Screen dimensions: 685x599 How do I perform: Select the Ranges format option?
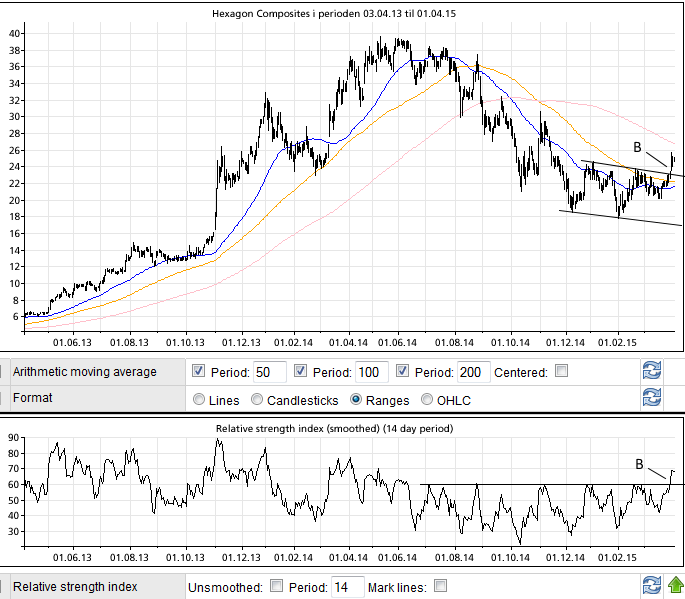point(357,399)
